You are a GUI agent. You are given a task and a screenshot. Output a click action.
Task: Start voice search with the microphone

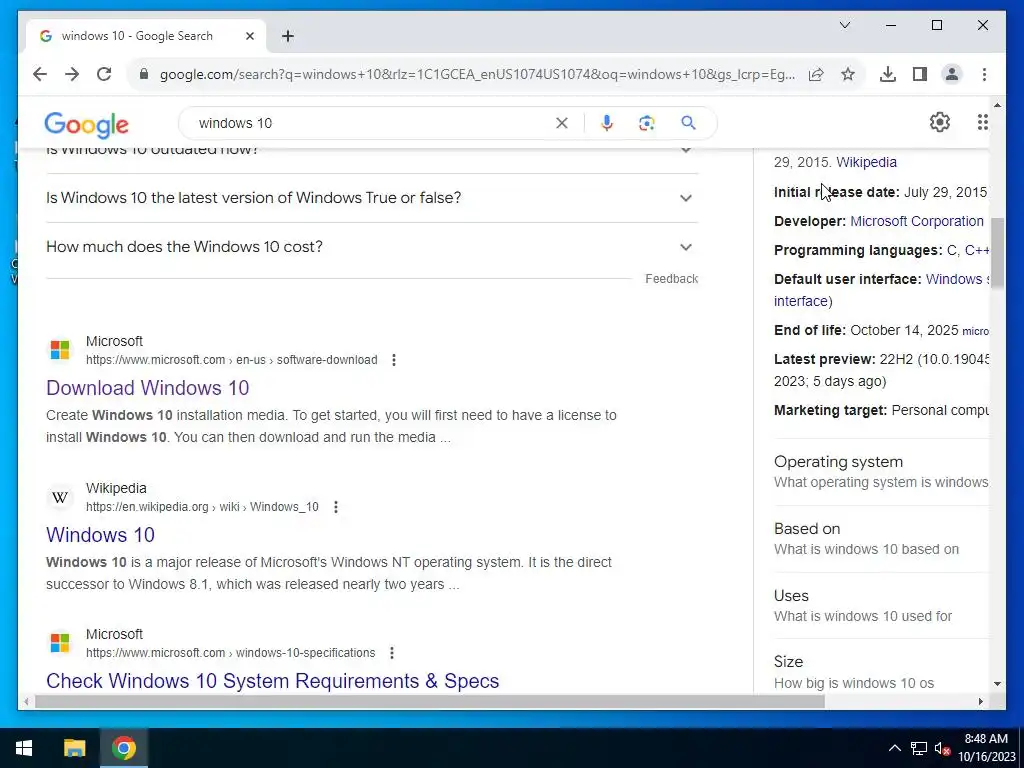pos(607,123)
